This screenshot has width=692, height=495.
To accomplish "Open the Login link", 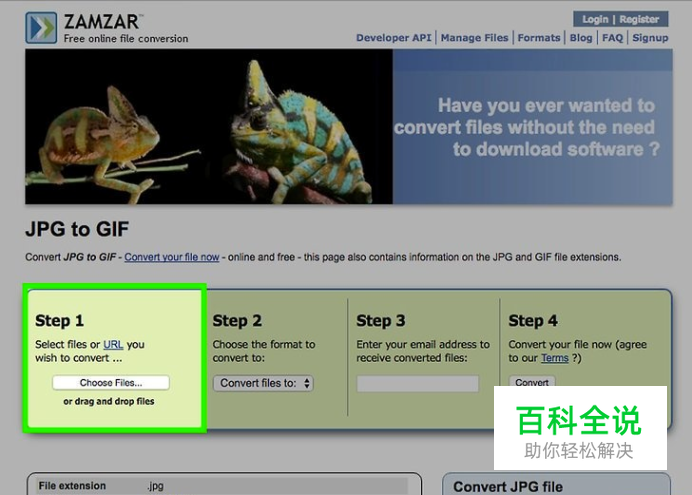I will [x=595, y=19].
